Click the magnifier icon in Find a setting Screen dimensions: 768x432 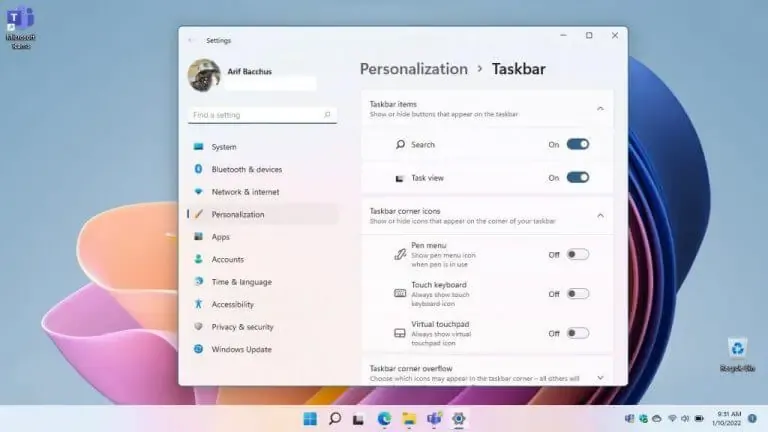[x=327, y=115]
